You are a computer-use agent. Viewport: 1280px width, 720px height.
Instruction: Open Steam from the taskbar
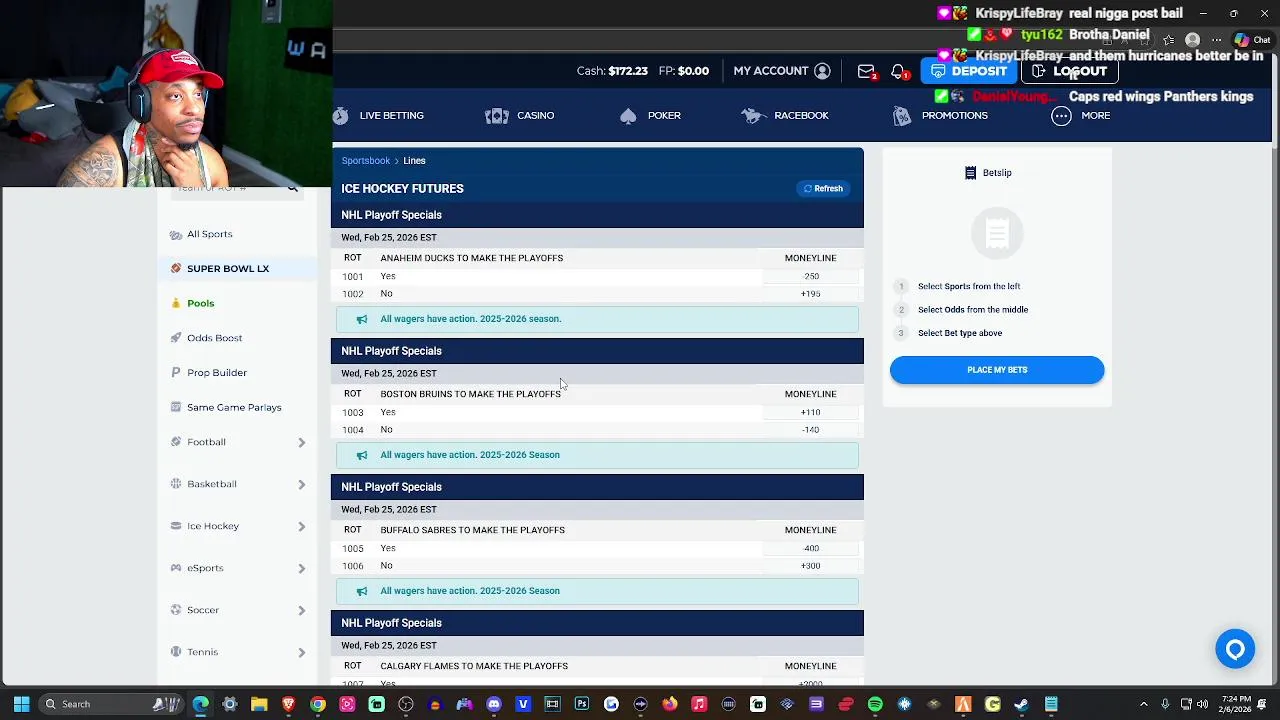click(1021, 704)
